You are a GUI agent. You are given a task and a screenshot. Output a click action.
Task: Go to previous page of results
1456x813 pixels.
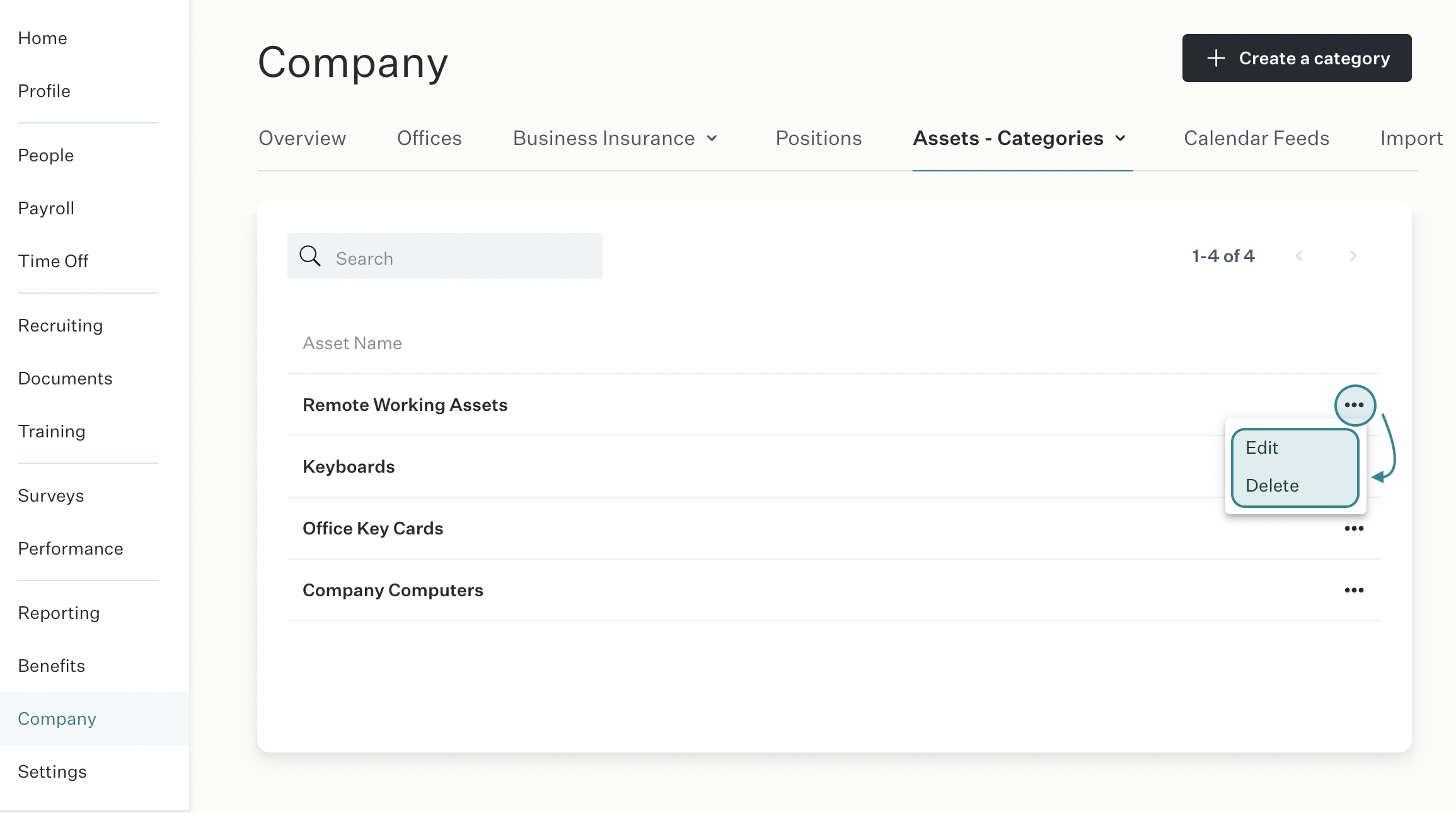1299,256
